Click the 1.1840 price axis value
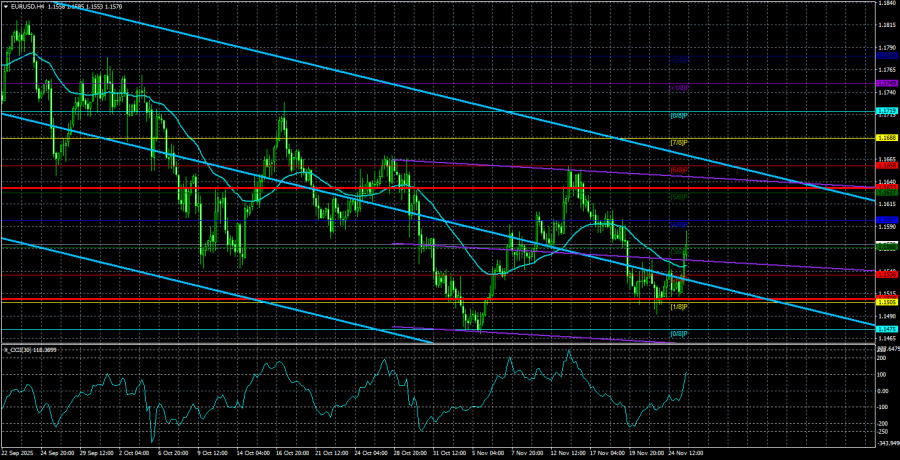Image resolution: width=900 pixels, height=460 pixels. 886,3
